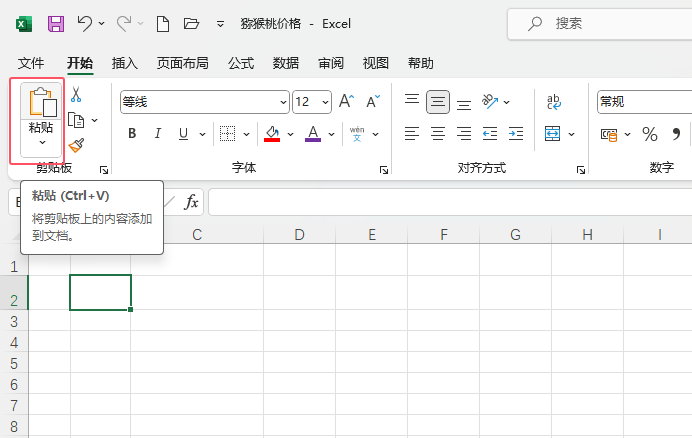Viewport: 692px width, 438px height.
Task: Click the 搜索 search box
Action: click(x=600, y=23)
